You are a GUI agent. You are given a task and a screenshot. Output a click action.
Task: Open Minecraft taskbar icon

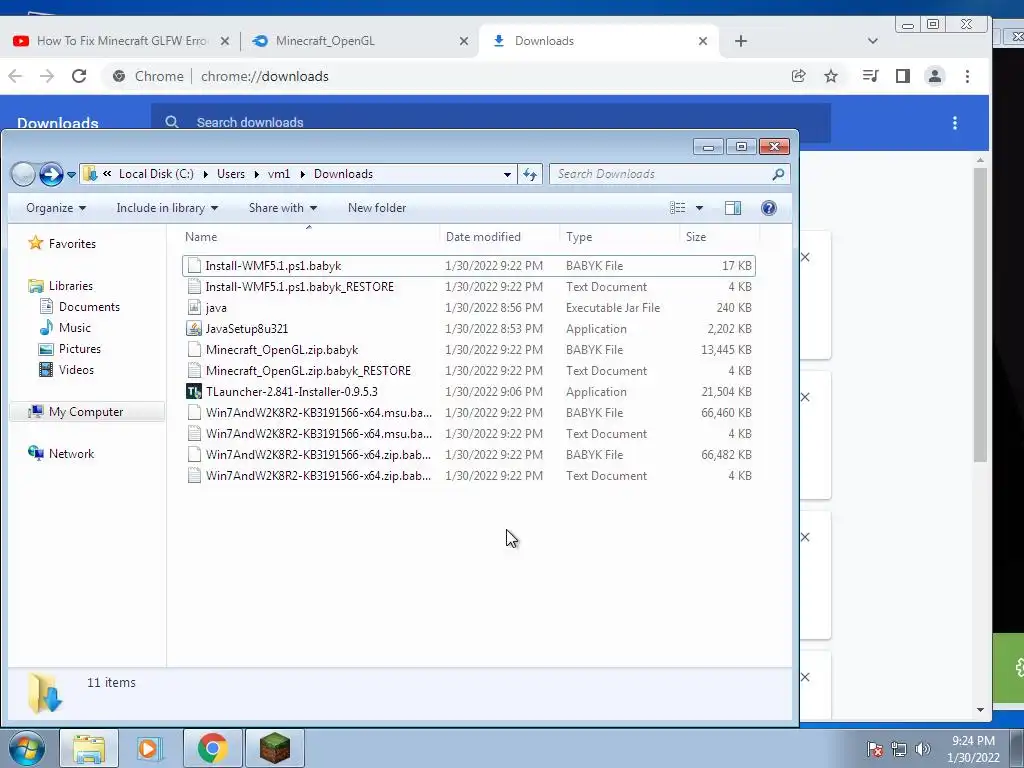(x=274, y=748)
